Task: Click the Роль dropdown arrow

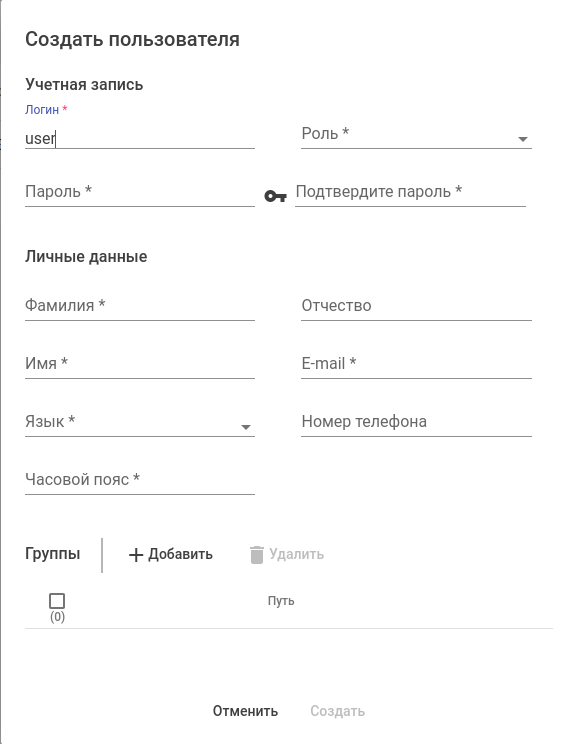Action: (x=523, y=139)
